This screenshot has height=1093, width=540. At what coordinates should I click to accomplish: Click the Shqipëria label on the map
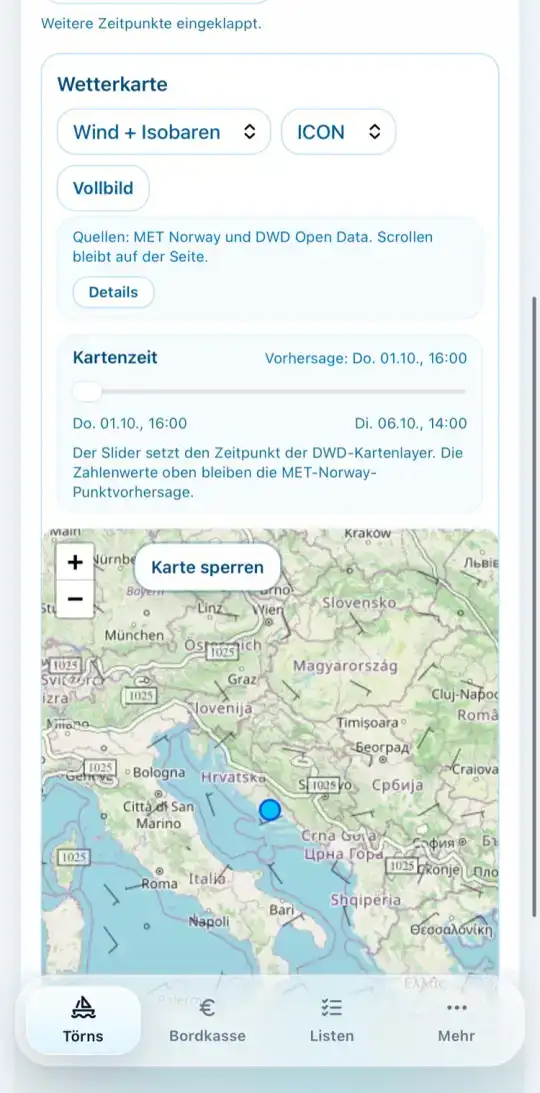[366, 900]
